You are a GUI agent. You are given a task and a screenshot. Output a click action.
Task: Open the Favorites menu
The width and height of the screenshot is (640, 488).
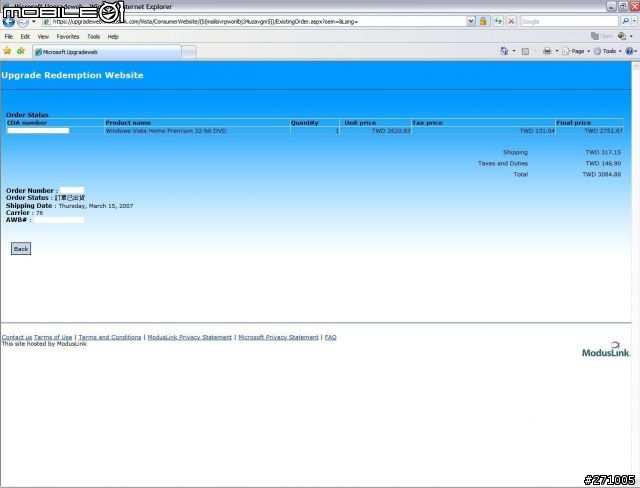pos(68,37)
